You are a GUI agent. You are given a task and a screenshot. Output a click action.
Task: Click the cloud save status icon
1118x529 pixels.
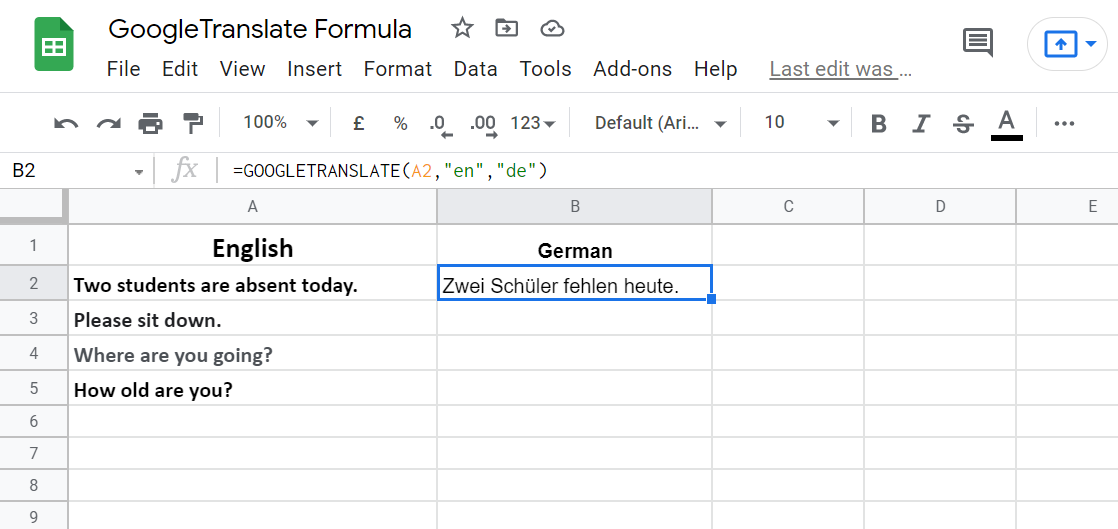[552, 29]
